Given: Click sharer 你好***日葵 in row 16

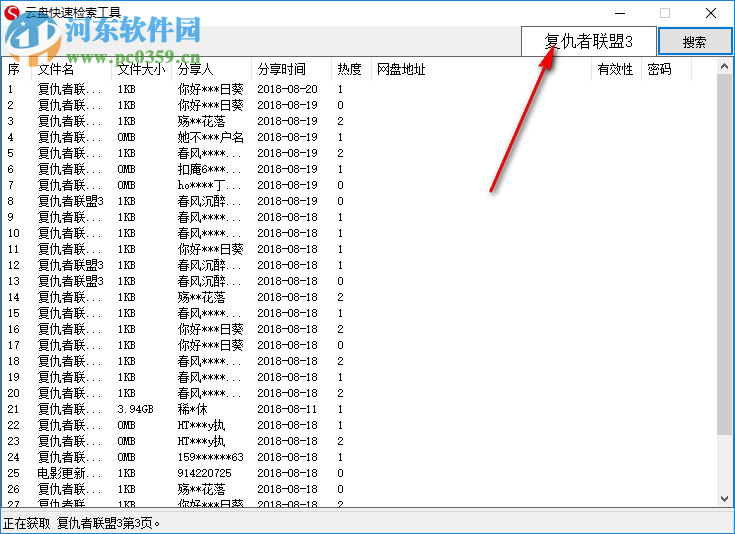Looking at the screenshot, I should point(210,329).
